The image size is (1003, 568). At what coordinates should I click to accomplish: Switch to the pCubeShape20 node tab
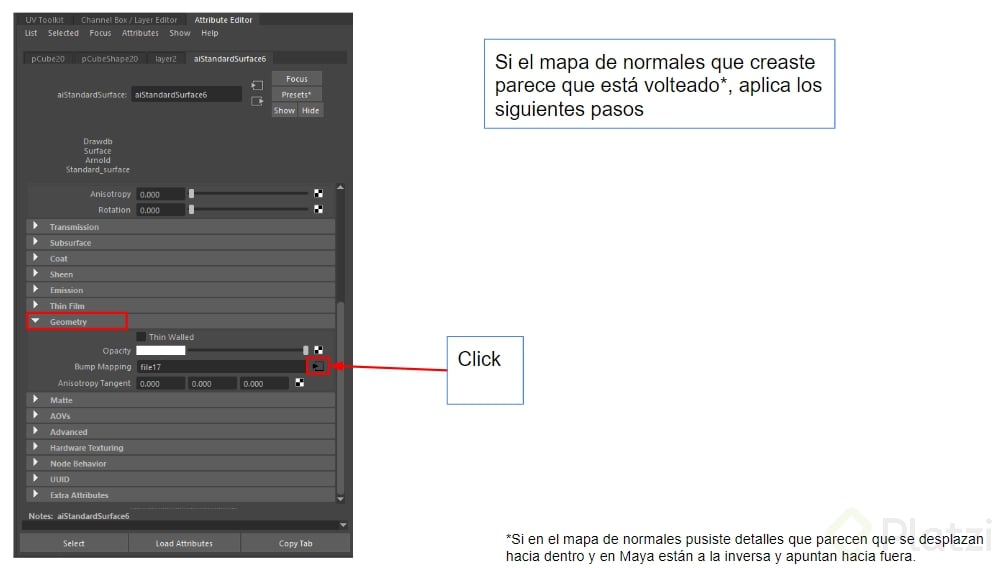(x=109, y=58)
